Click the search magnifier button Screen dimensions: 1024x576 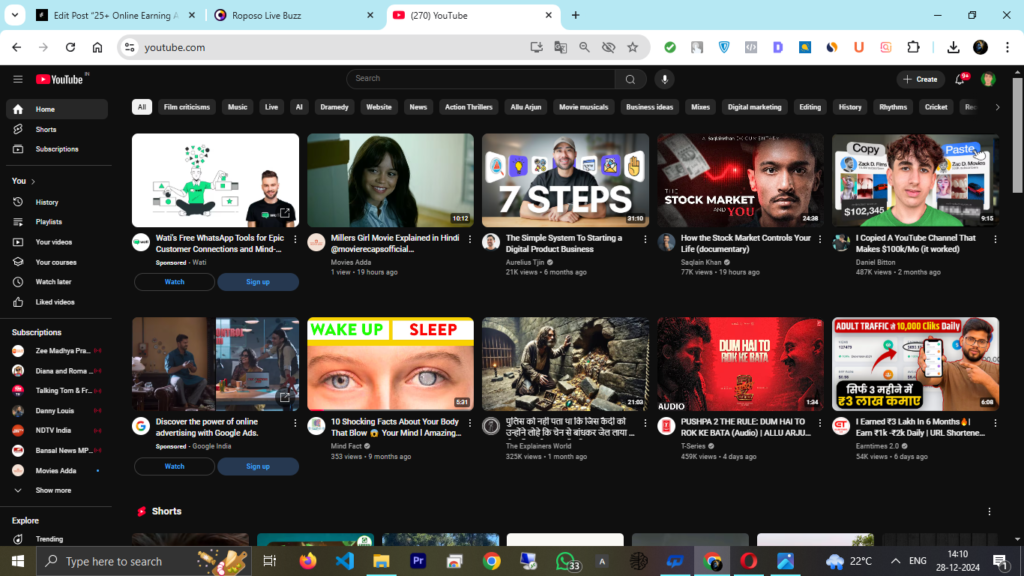[630, 79]
